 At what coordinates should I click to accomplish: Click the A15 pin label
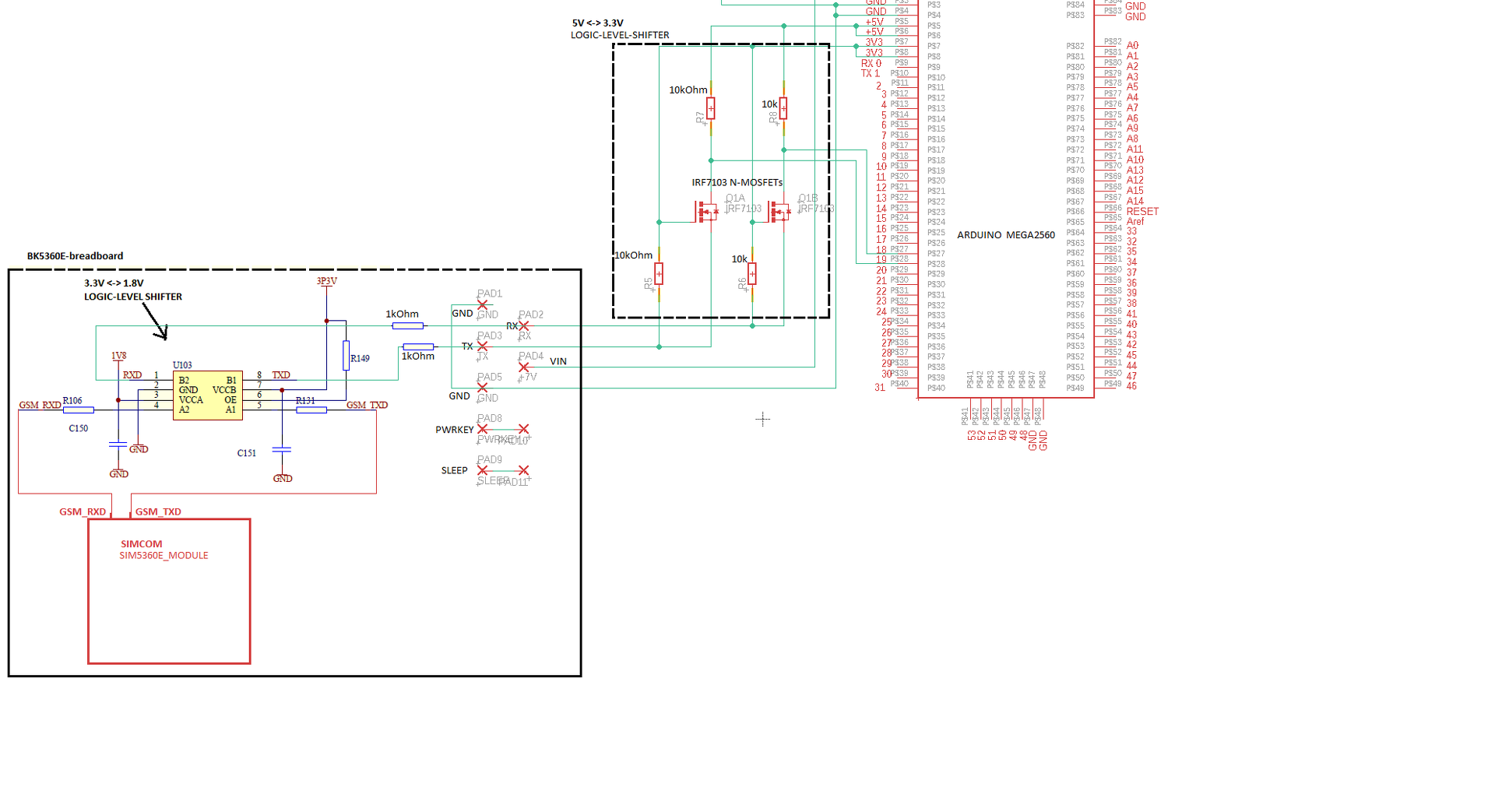pyautogui.click(x=1134, y=191)
